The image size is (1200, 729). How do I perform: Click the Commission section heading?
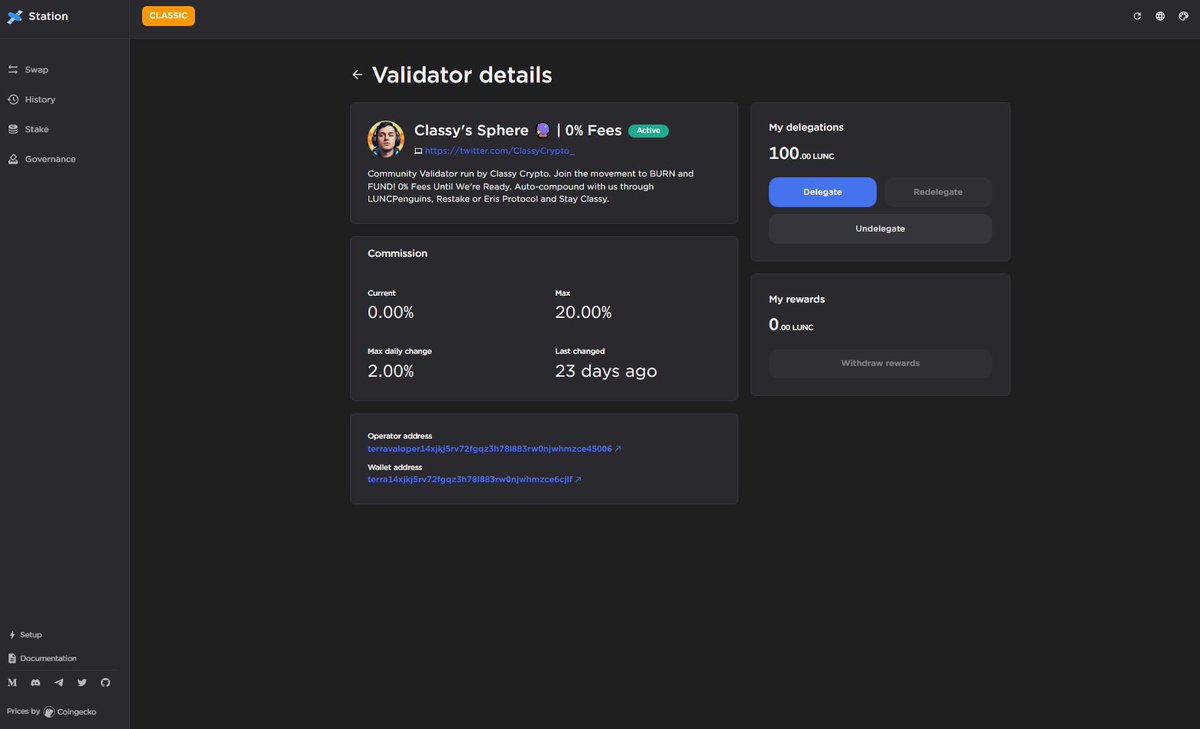[397, 254]
